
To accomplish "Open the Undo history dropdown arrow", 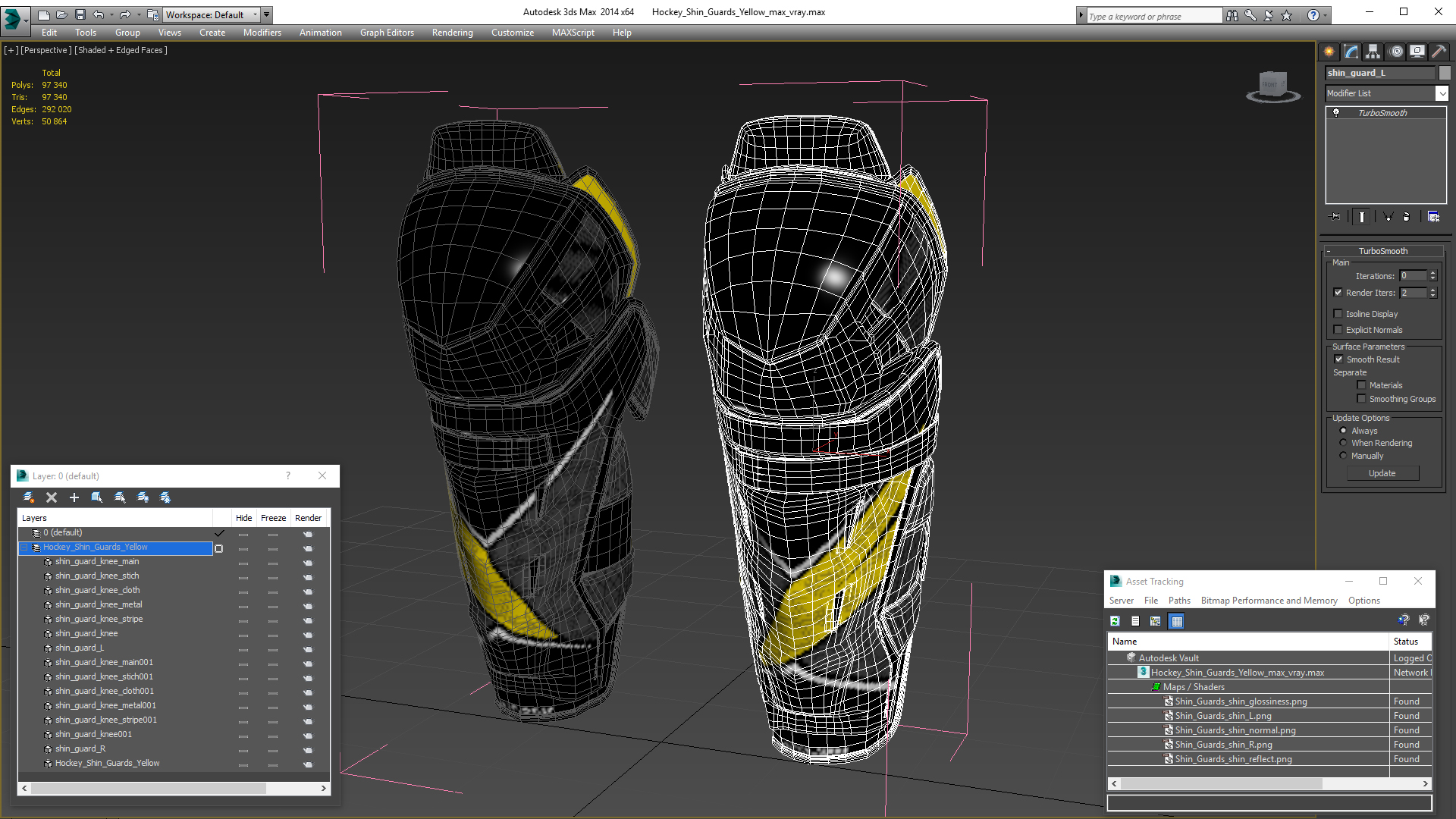I will (110, 14).
